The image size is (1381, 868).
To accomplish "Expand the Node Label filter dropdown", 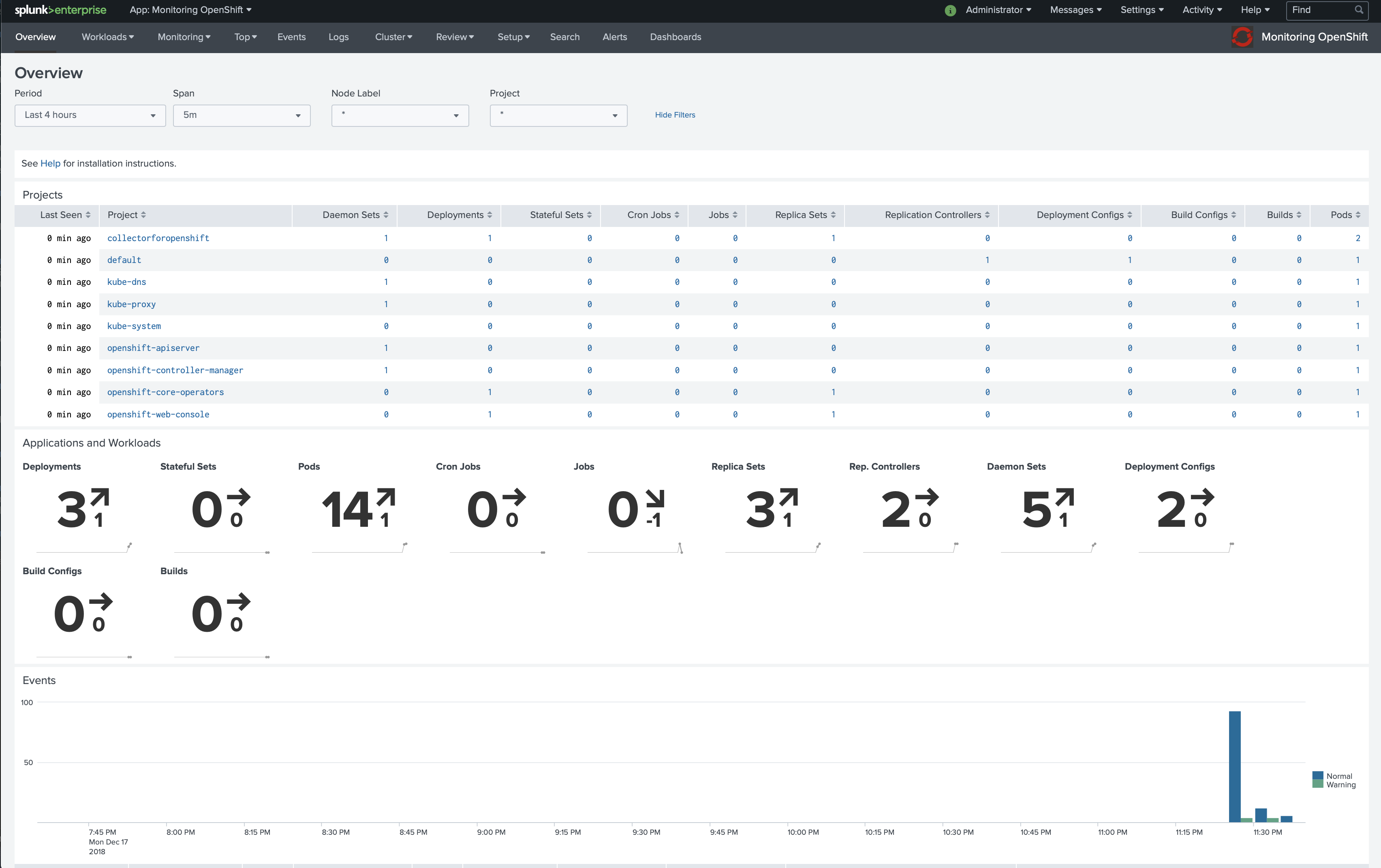I will pyautogui.click(x=400, y=115).
